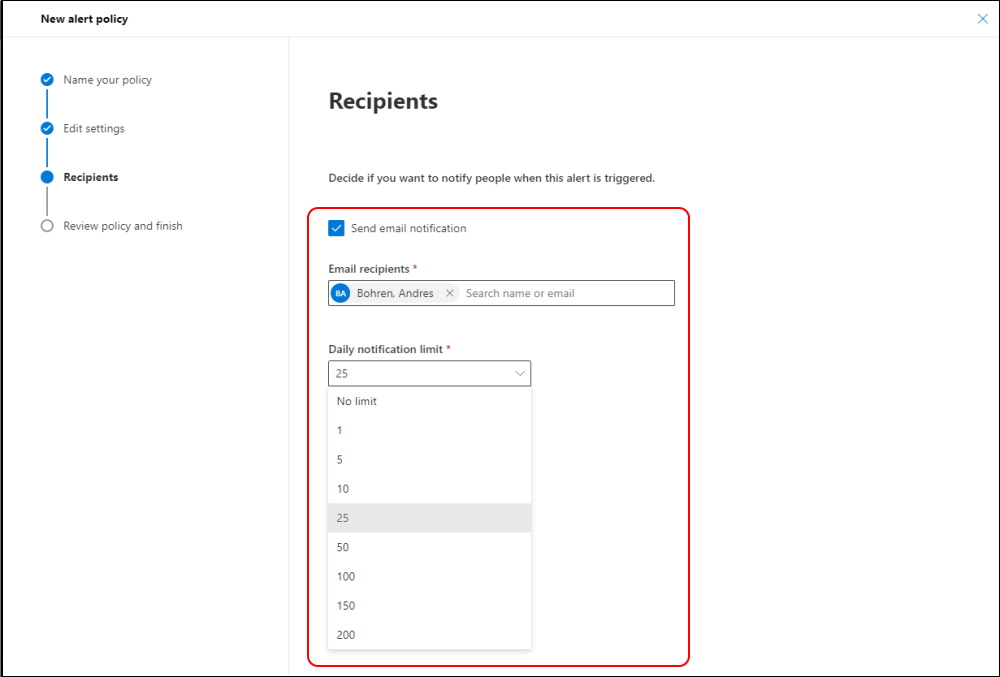Set daily notification limit to 5

[429, 460]
